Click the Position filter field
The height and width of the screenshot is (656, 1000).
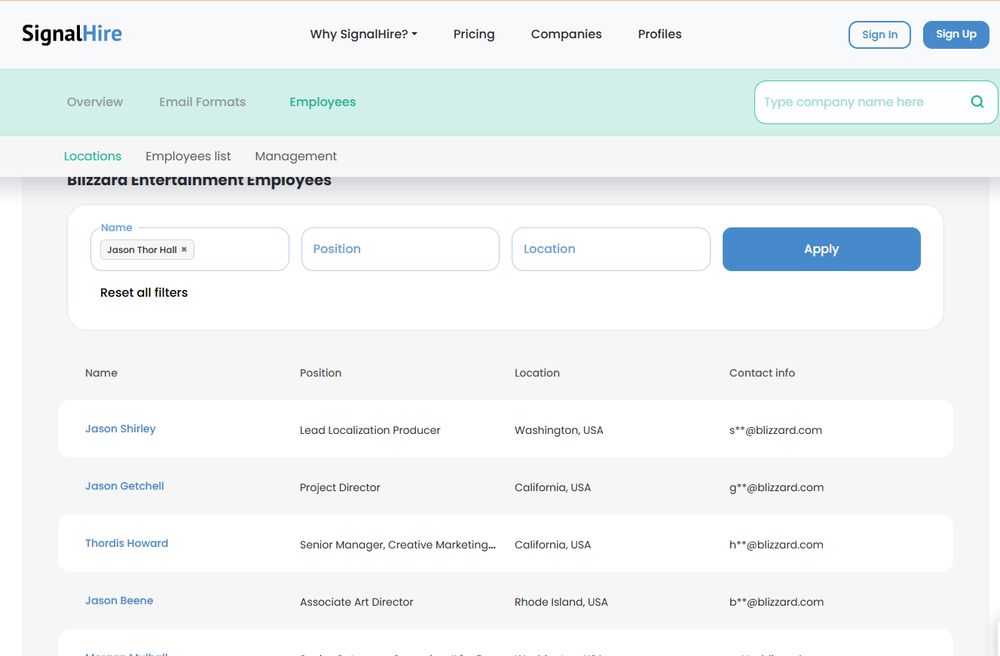click(401, 249)
